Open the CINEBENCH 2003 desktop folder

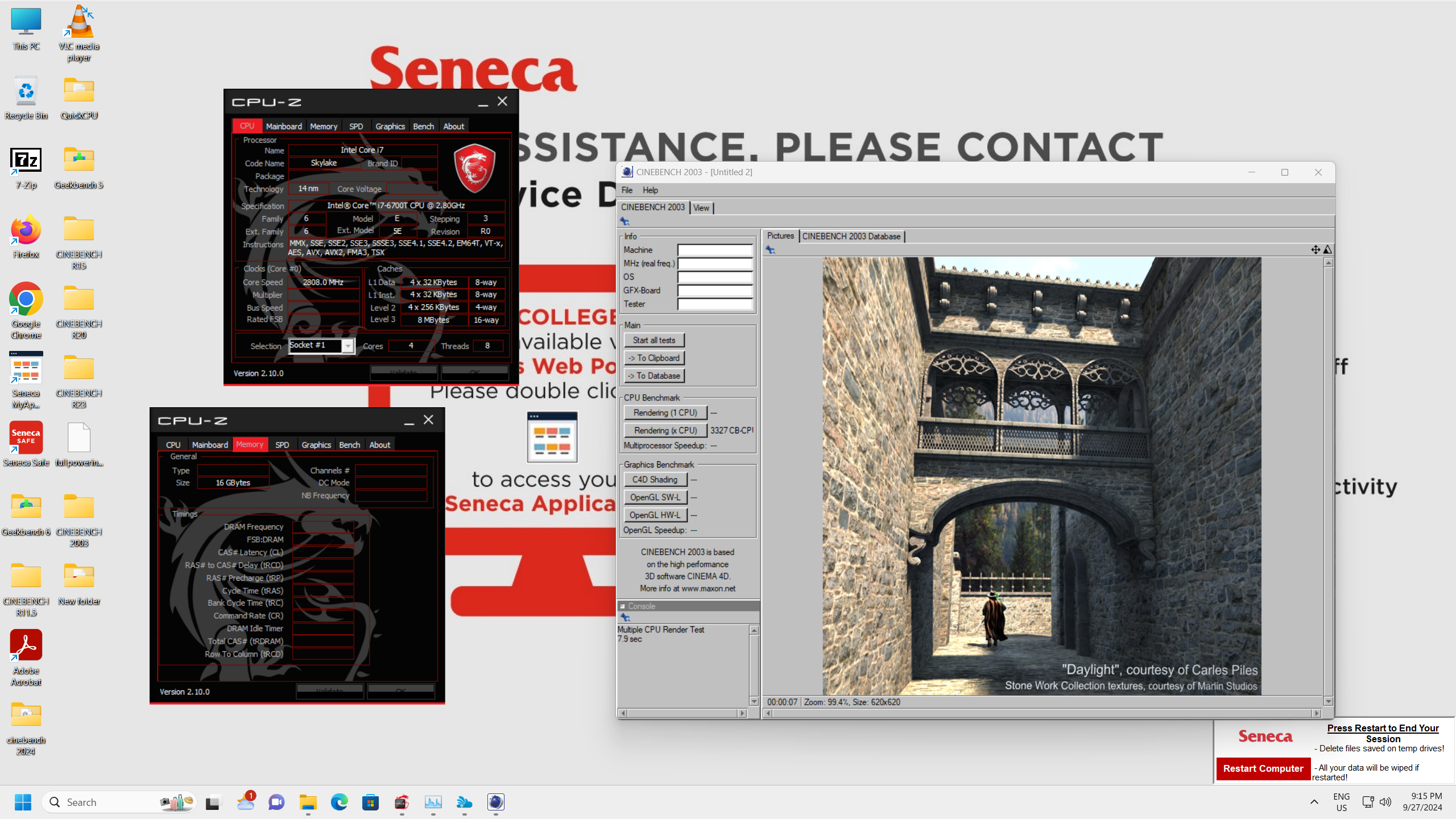(x=79, y=520)
